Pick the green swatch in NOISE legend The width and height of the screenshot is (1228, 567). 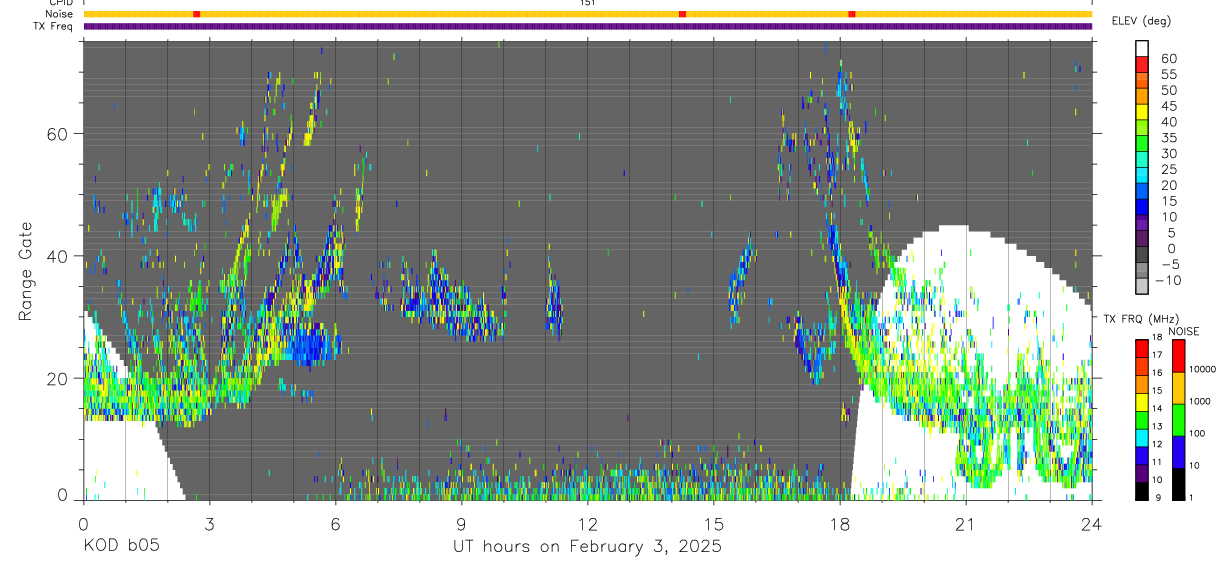[1178, 419]
